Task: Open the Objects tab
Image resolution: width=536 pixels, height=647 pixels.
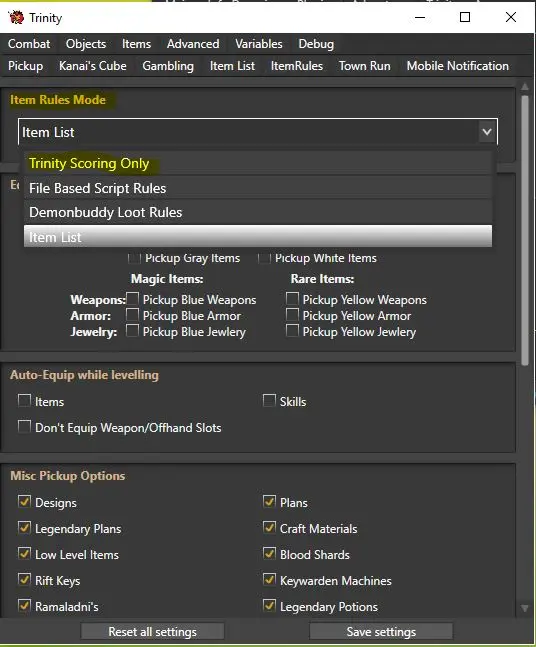Action: [x=86, y=44]
